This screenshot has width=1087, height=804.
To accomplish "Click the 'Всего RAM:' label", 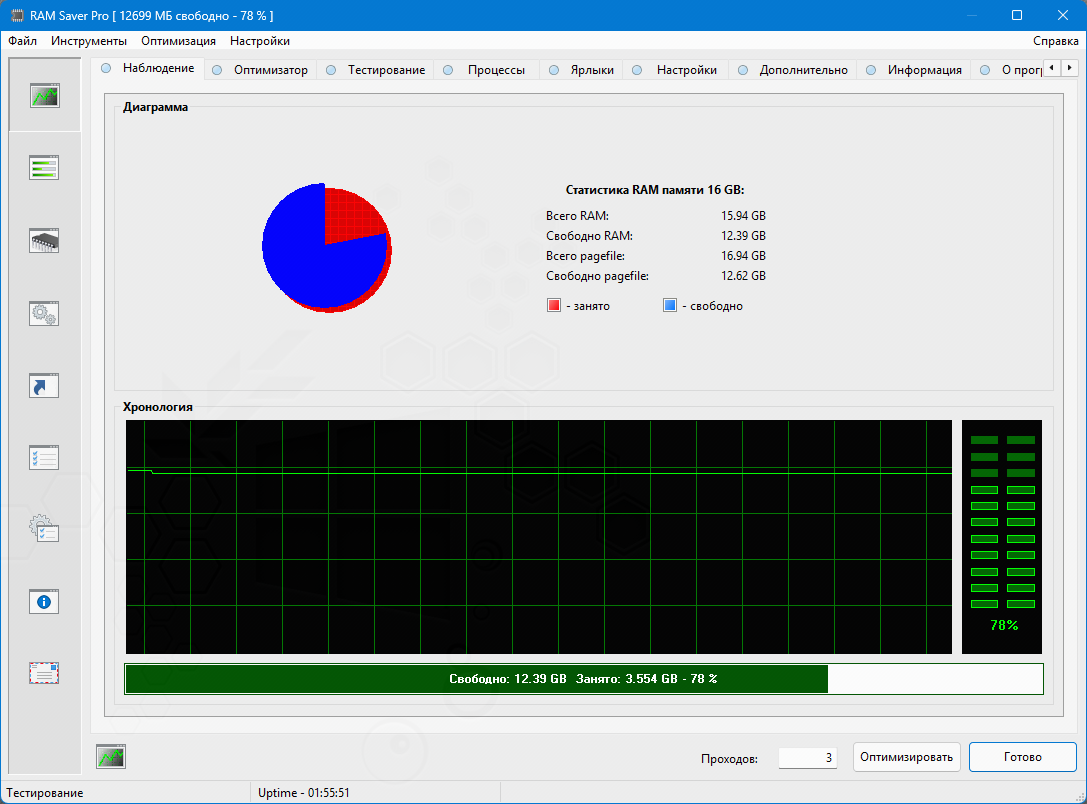I will (x=577, y=216).
